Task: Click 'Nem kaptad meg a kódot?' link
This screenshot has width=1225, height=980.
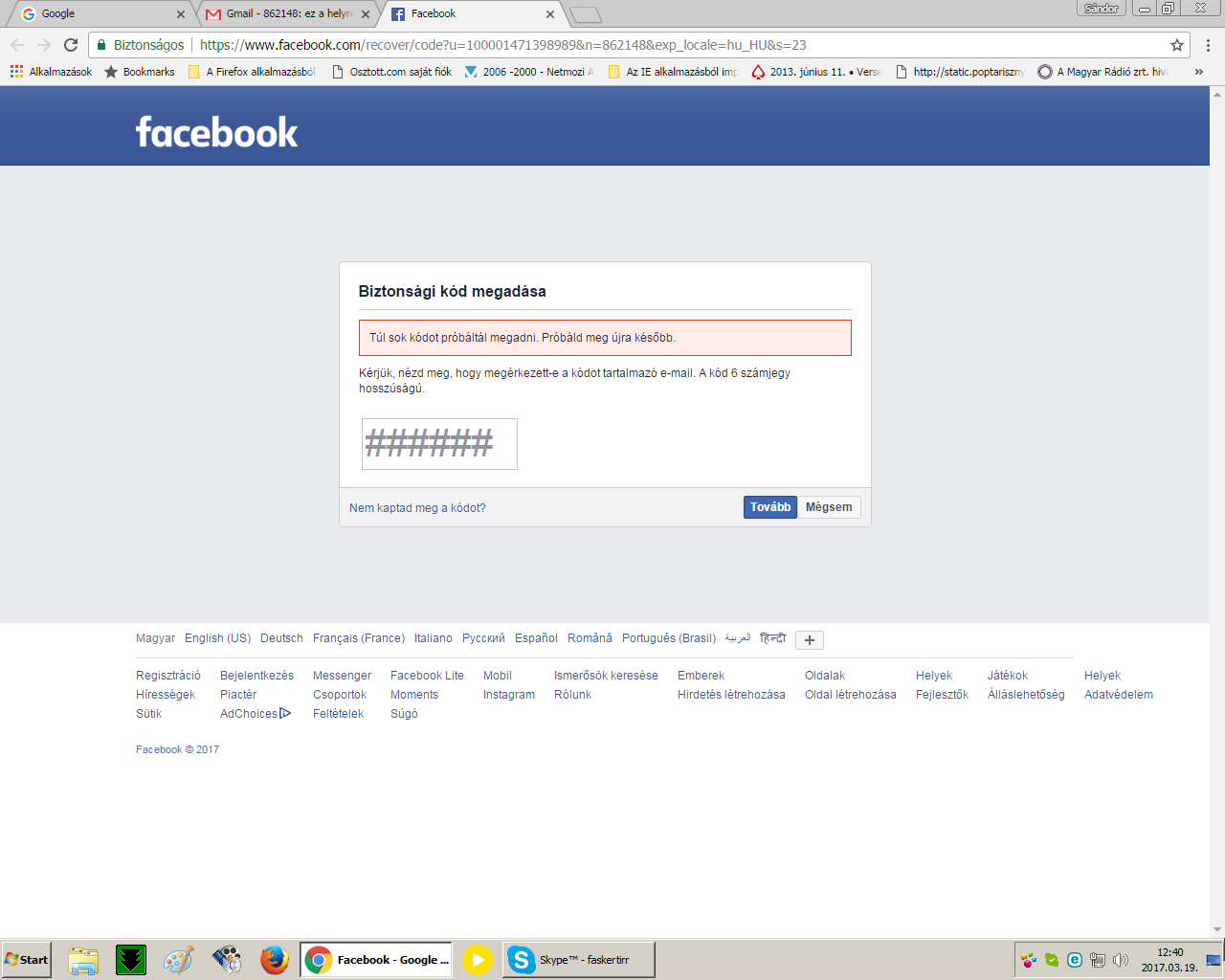Action: [x=417, y=508]
